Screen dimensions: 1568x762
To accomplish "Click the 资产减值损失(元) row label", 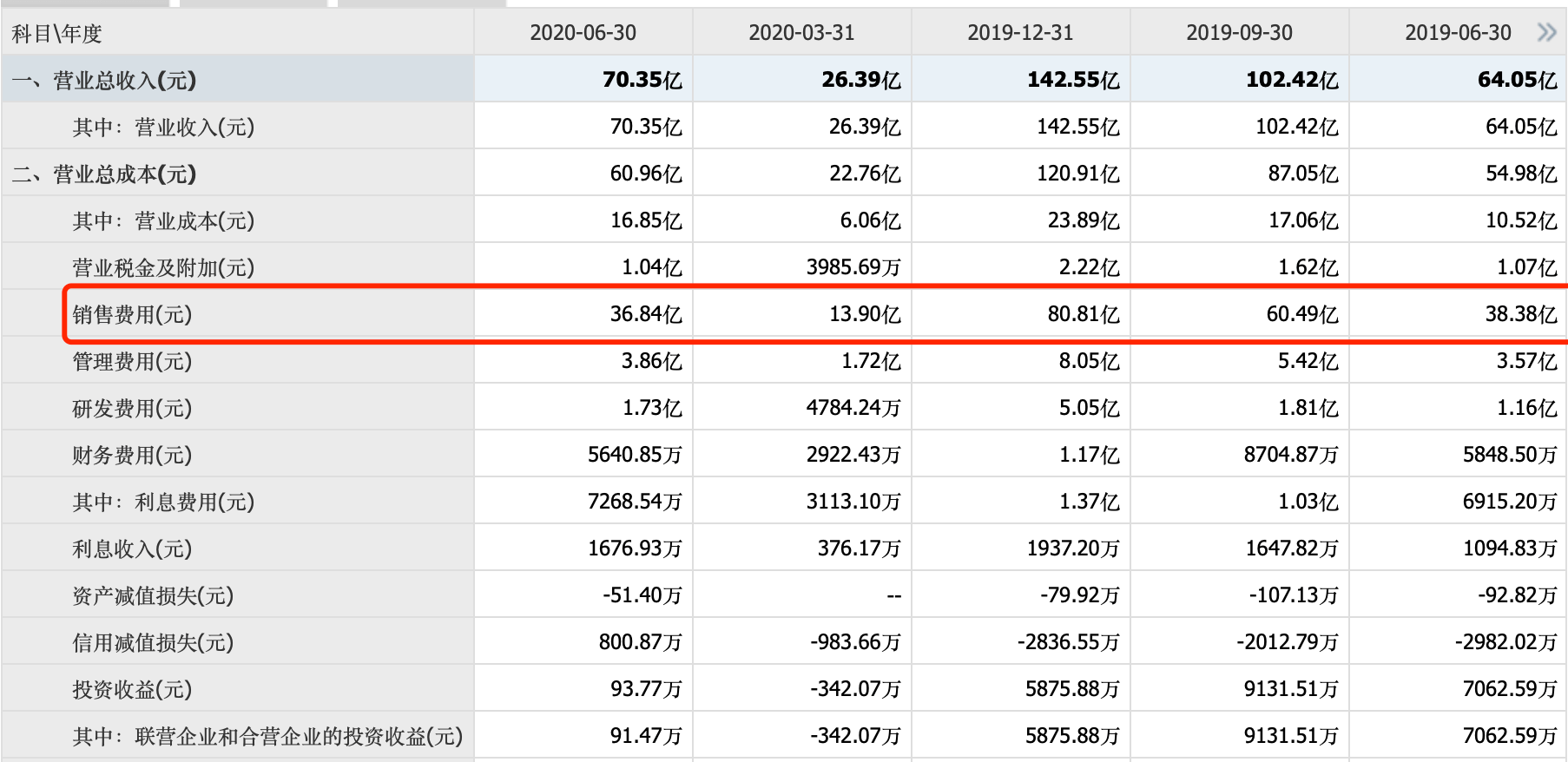I will [153, 596].
